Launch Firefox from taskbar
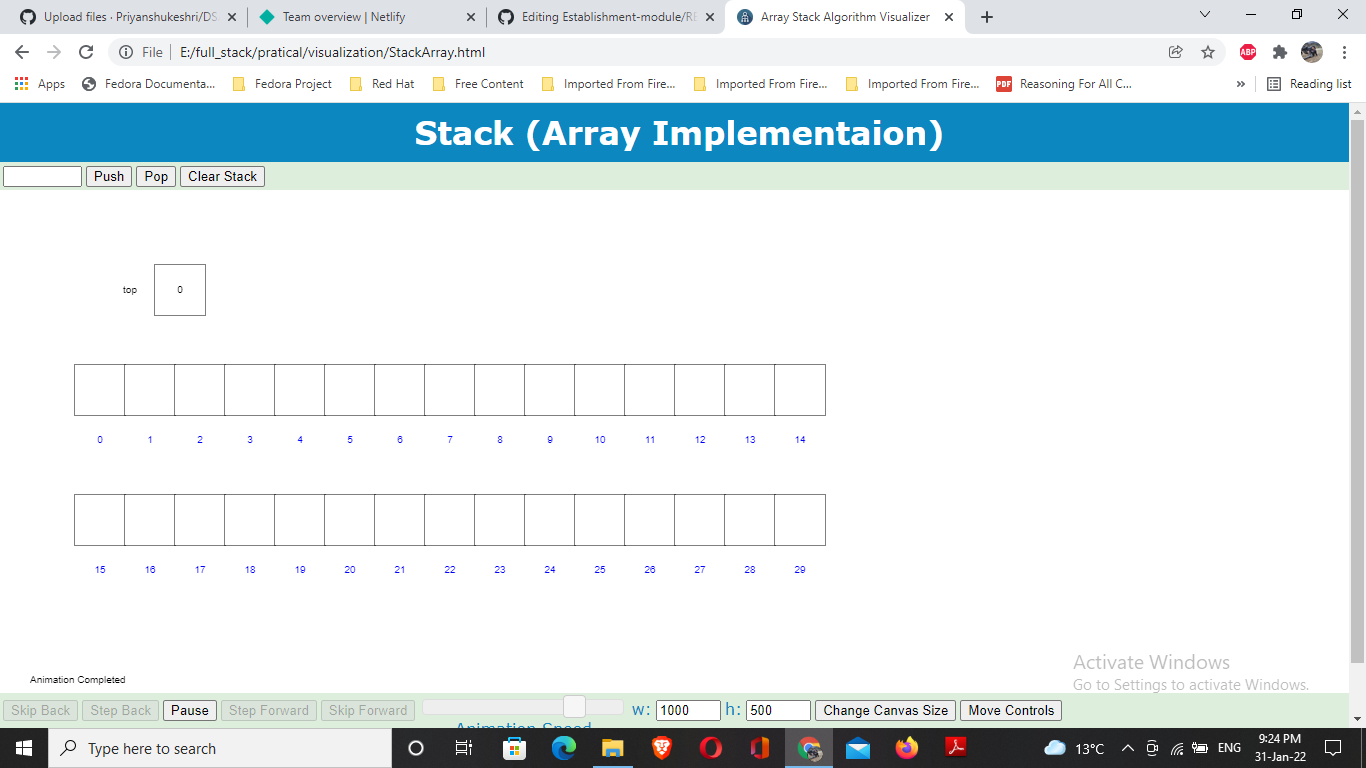Image resolution: width=1366 pixels, height=768 pixels. click(x=907, y=748)
